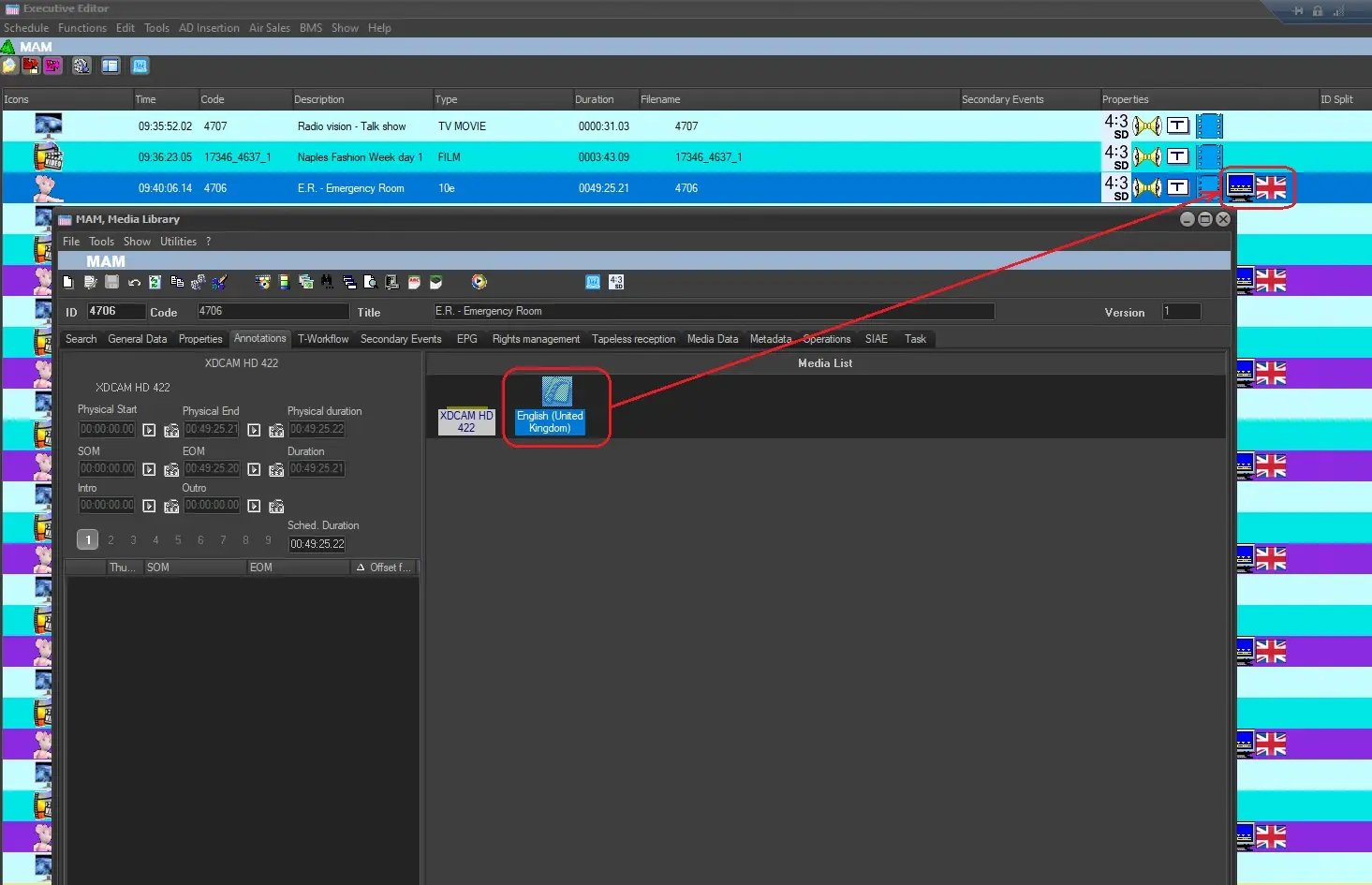Click the media player preview icon
This screenshot has height=885, width=1372.
pyautogui.click(x=479, y=282)
